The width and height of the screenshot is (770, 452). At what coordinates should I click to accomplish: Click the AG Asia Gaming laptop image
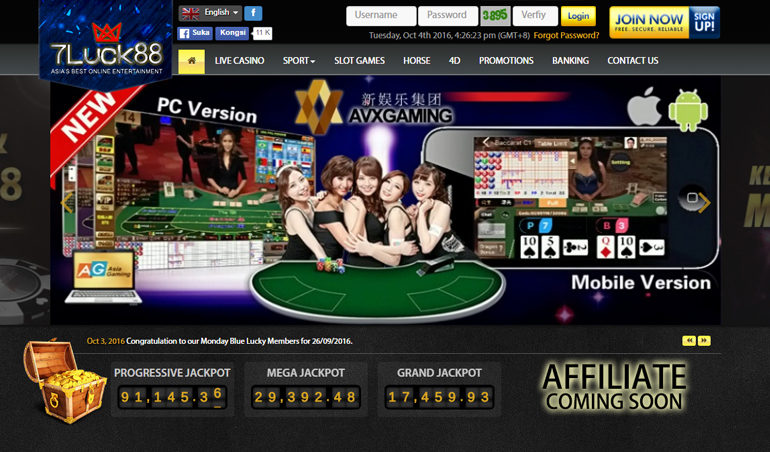(x=104, y=277)
